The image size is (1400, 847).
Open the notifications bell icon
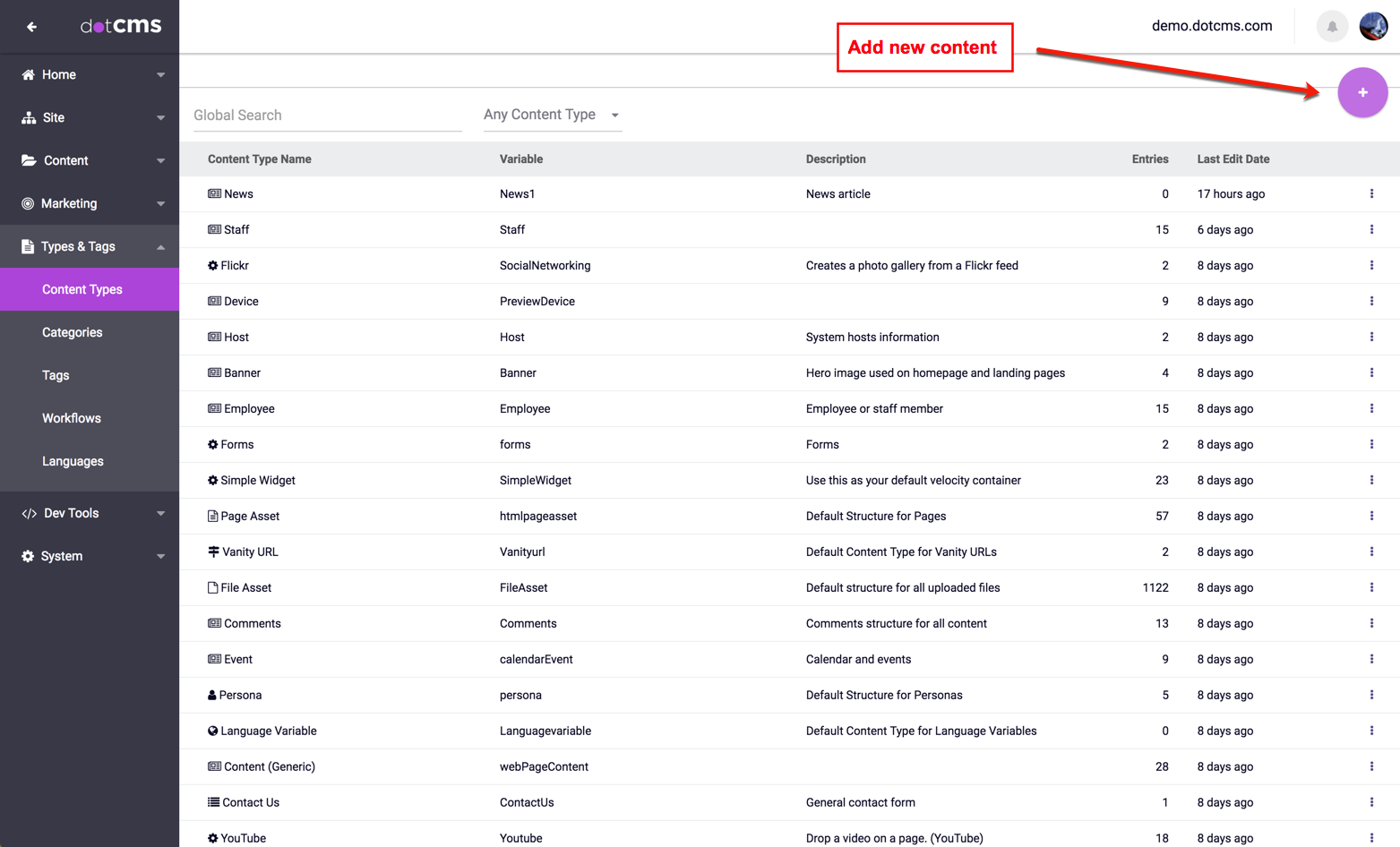tap(1332, 26)
